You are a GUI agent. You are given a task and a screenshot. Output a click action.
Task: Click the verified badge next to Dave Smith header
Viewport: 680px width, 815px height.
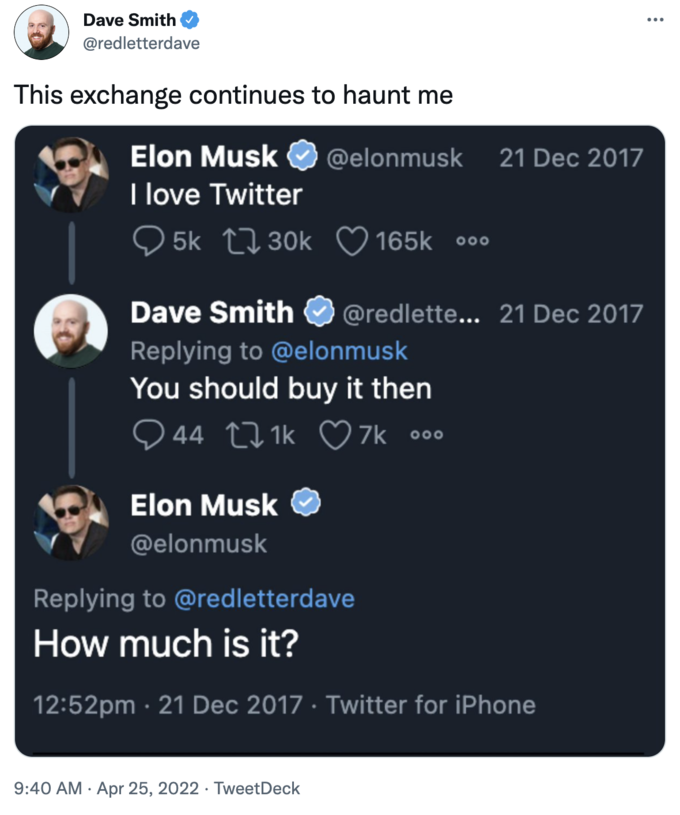[x=189, y=20]
